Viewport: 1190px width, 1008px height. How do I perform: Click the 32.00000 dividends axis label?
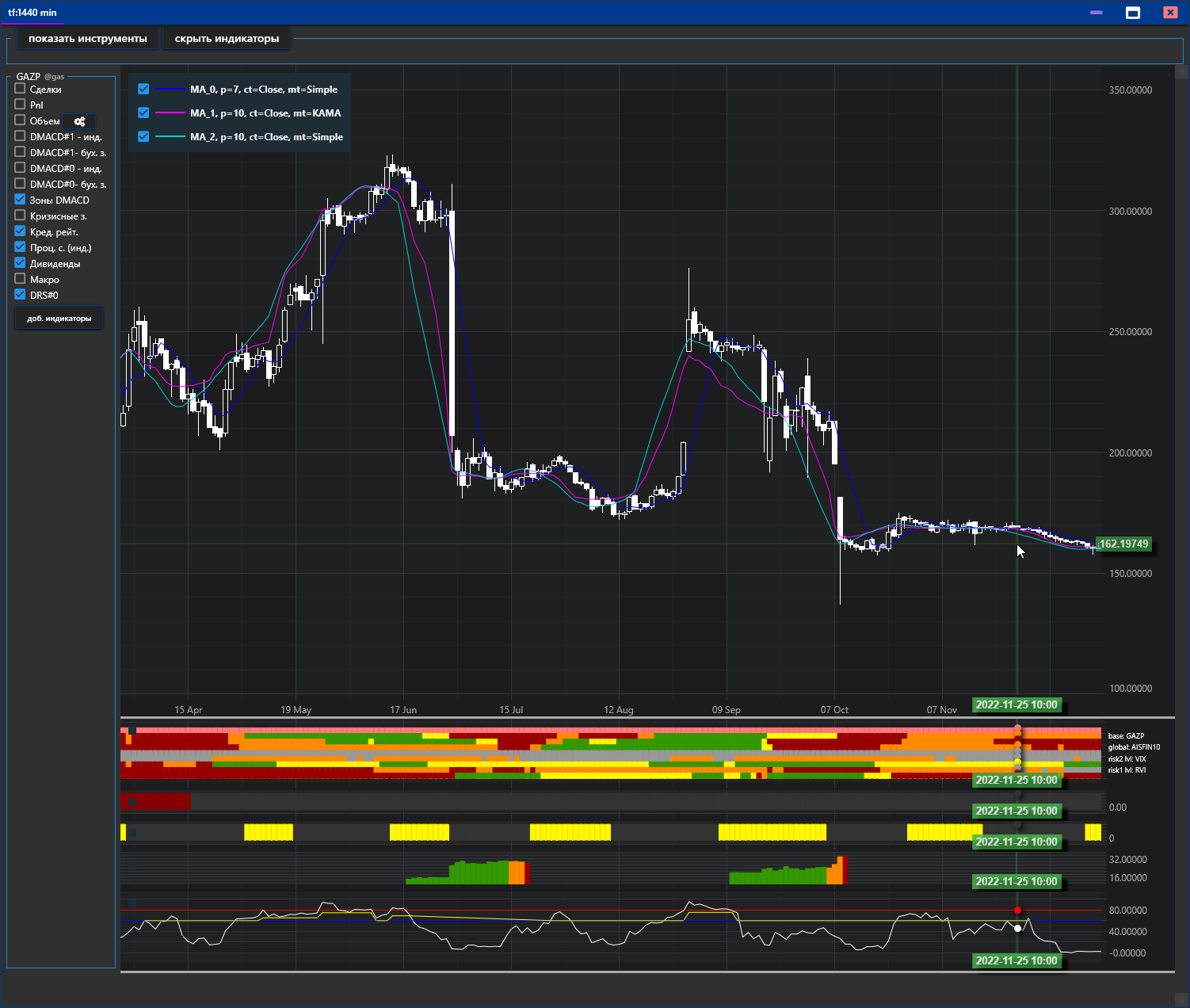point(1128,860)
